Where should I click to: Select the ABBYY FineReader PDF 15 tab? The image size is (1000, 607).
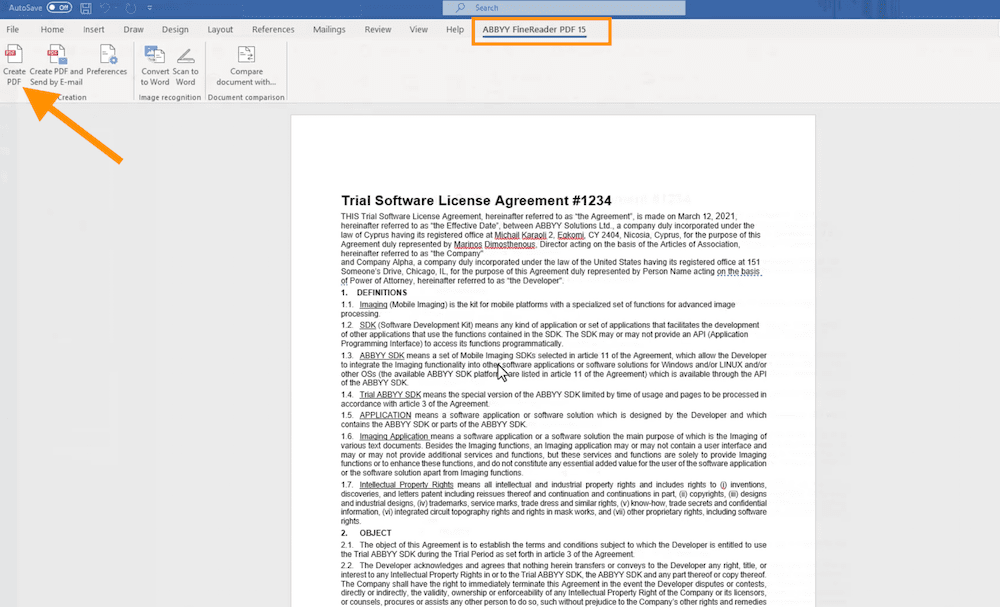pyautogui.click(x=534, y=29)
